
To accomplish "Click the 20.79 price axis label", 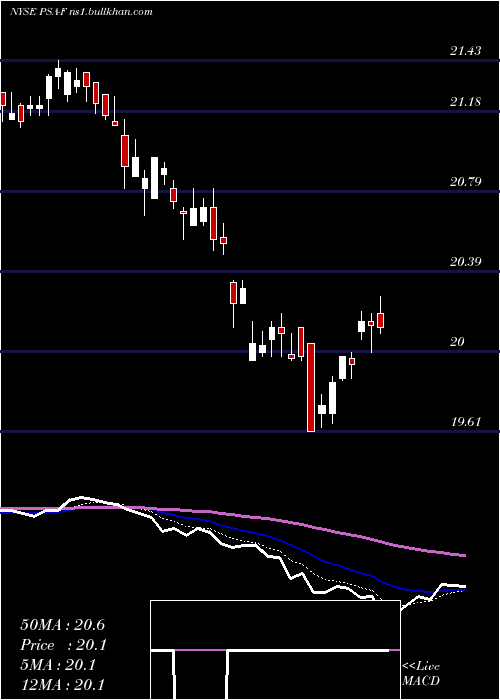I will [x=466, y=182].
